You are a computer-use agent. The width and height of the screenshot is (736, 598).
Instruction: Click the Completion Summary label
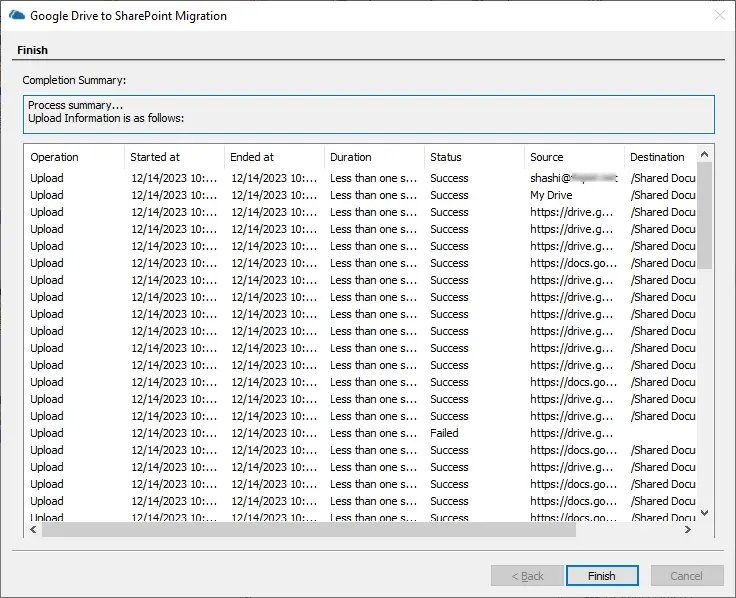coord(74,80)
